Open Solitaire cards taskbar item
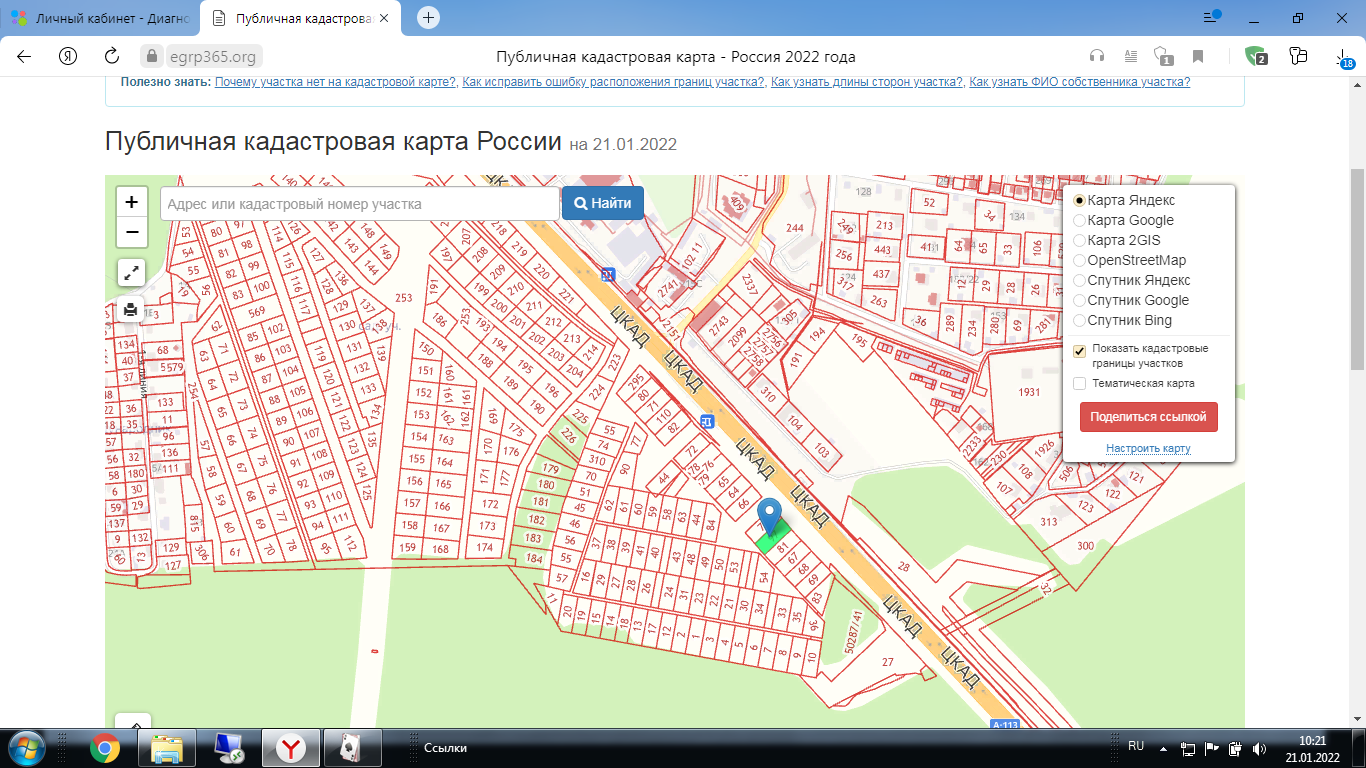The height and width of the screenshot is (768, 1366). coord(353,748)
